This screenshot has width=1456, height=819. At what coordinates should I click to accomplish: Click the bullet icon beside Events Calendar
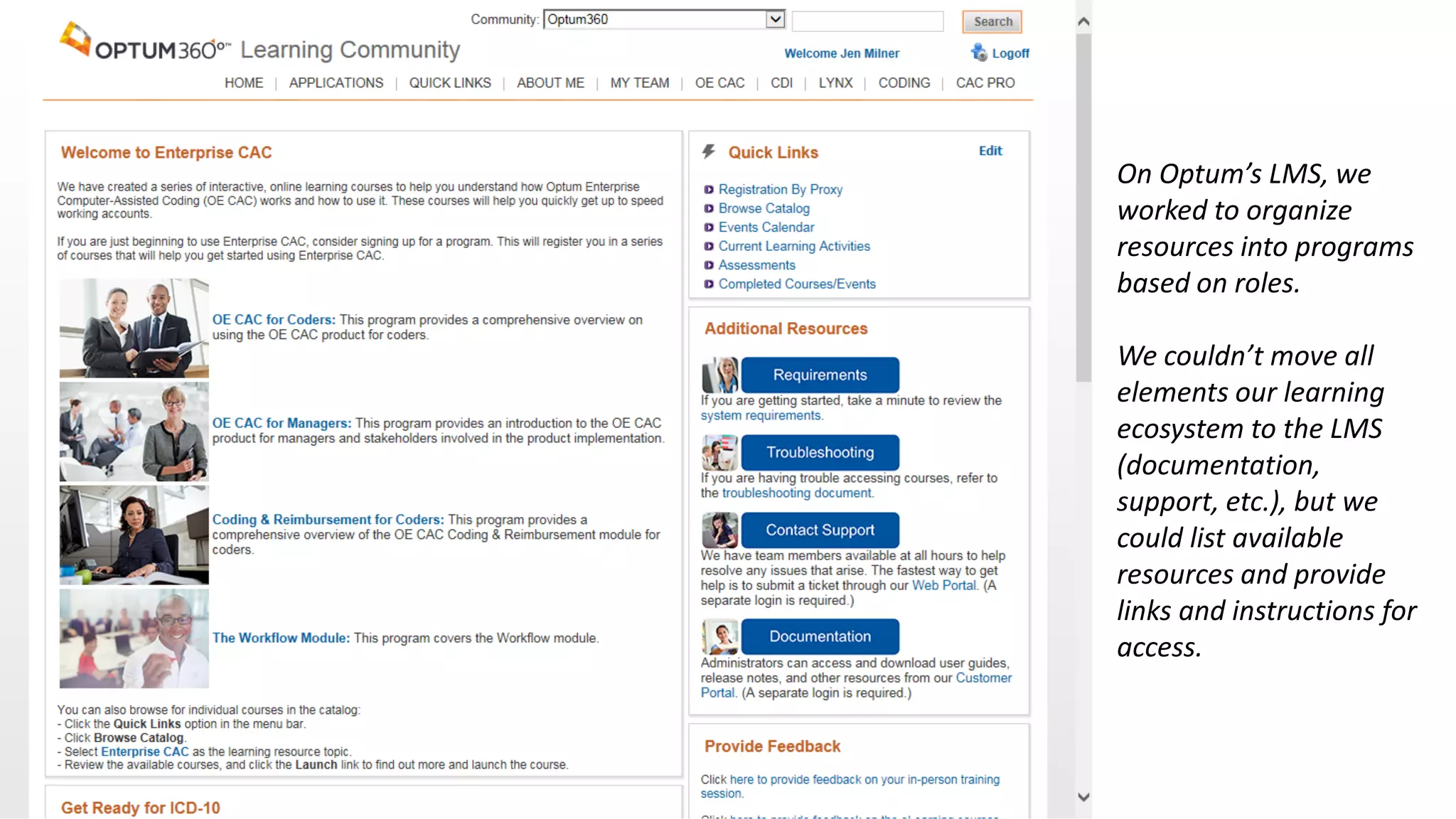709,227
